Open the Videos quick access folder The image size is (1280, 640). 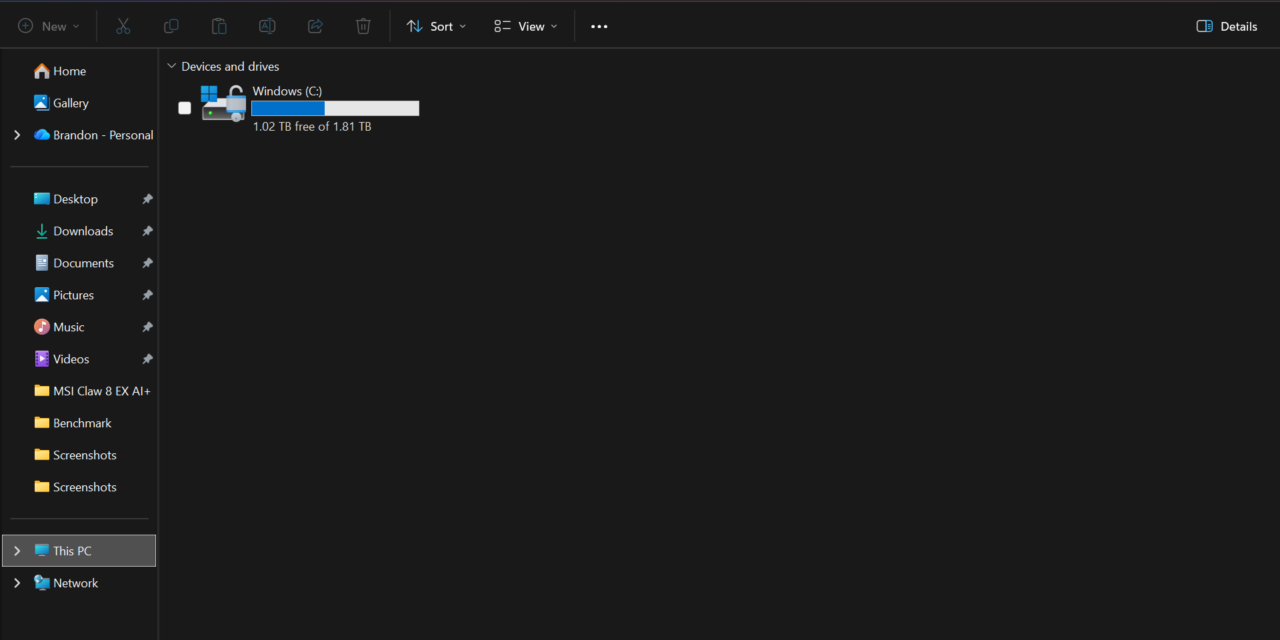click(61, 359)
